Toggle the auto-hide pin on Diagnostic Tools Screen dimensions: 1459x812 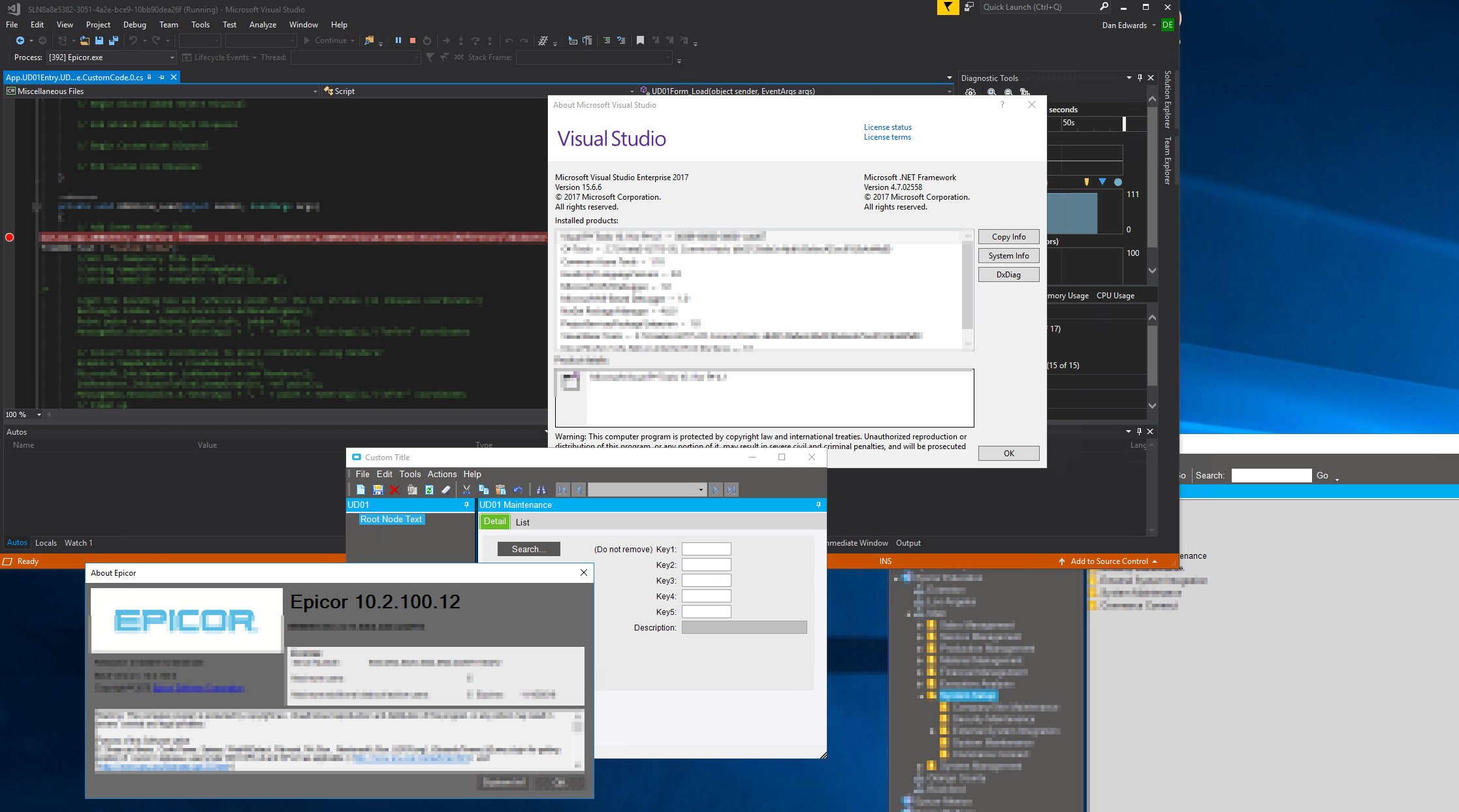pos(1140,78)
